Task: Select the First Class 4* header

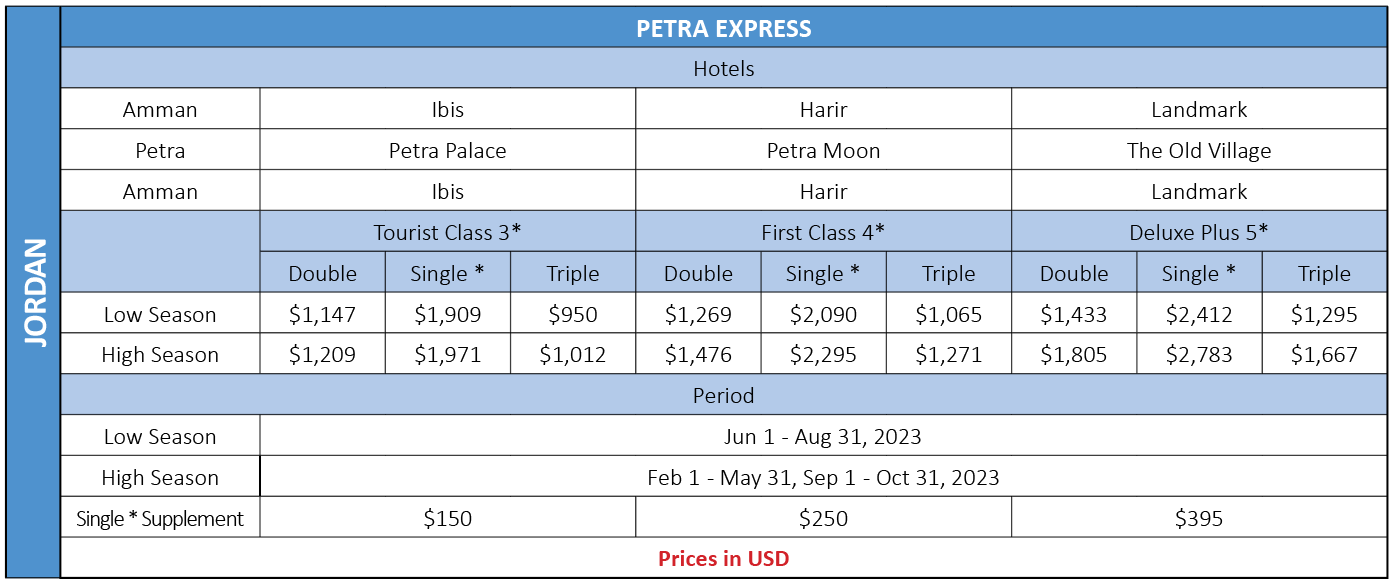Action: coord(824,232)
